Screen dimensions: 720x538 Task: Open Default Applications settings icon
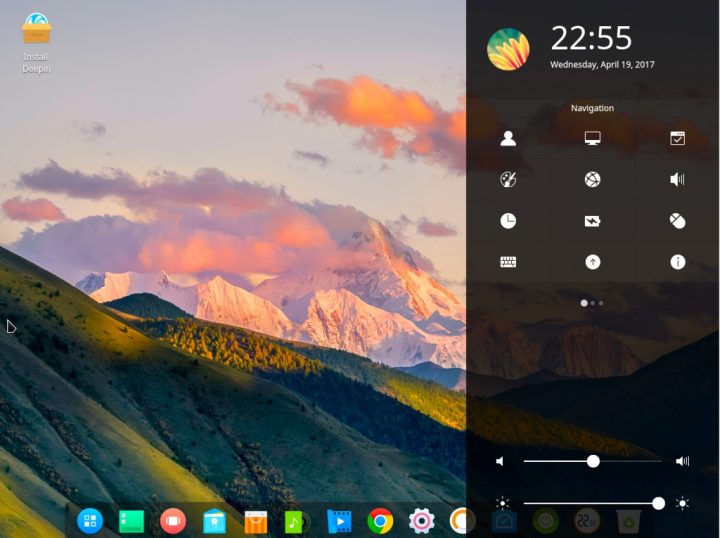click(677, 139)
